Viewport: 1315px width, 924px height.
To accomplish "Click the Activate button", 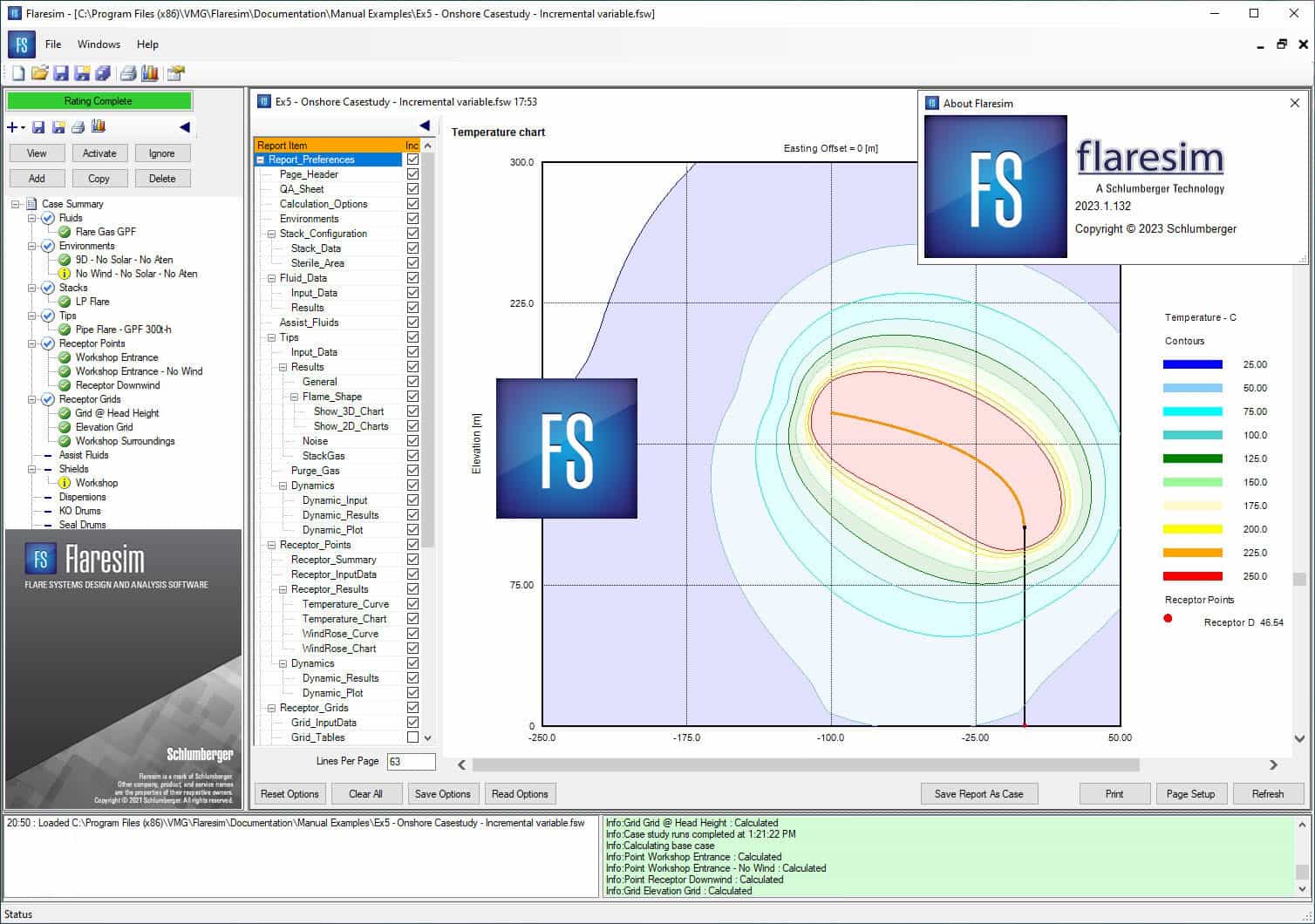I will pyautogui.click(x=99, y=153).
